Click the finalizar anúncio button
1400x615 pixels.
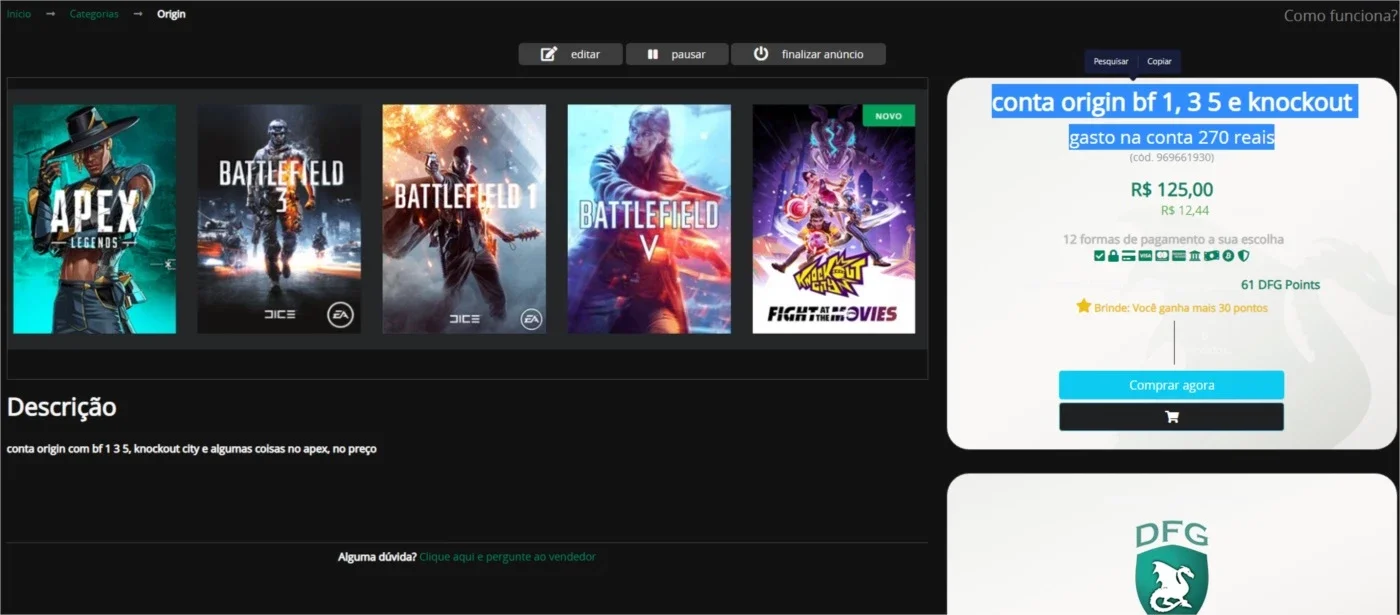tap(808, 54)
